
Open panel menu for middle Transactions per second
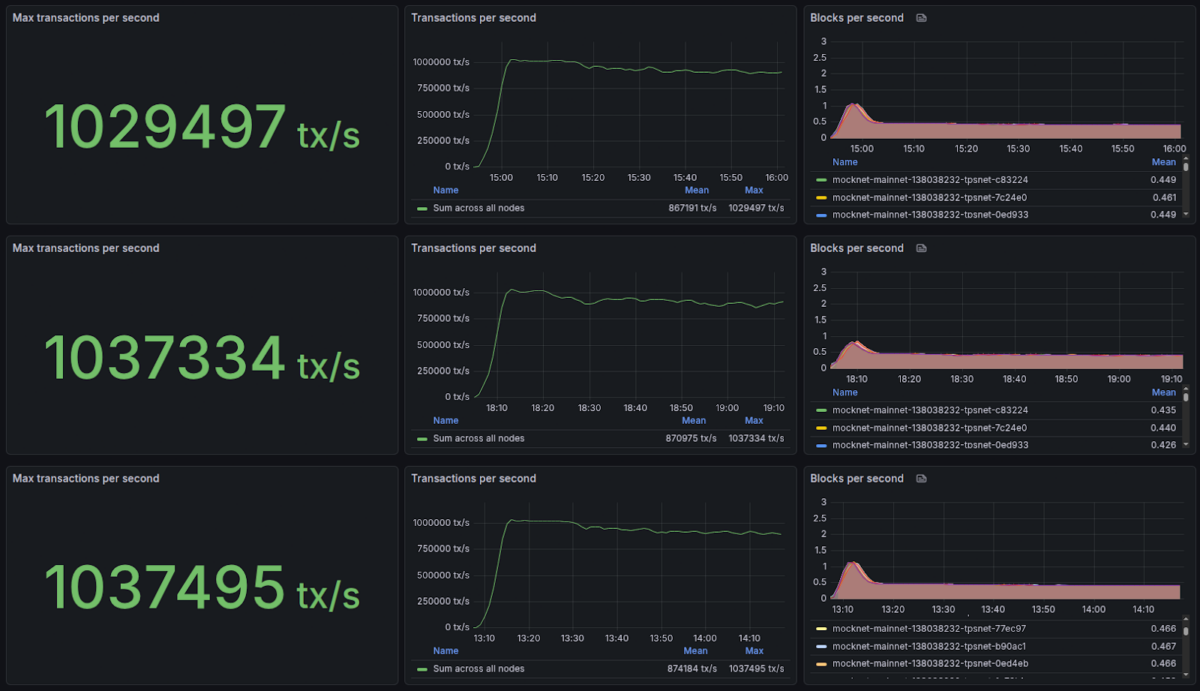click(x=471, y=247)
